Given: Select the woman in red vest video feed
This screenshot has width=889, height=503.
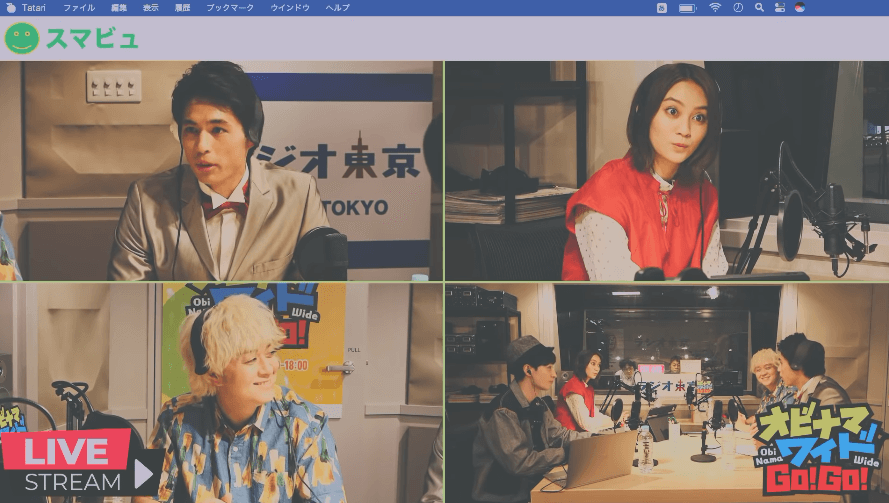Looking at the screenshot, I should click(667, 171).
